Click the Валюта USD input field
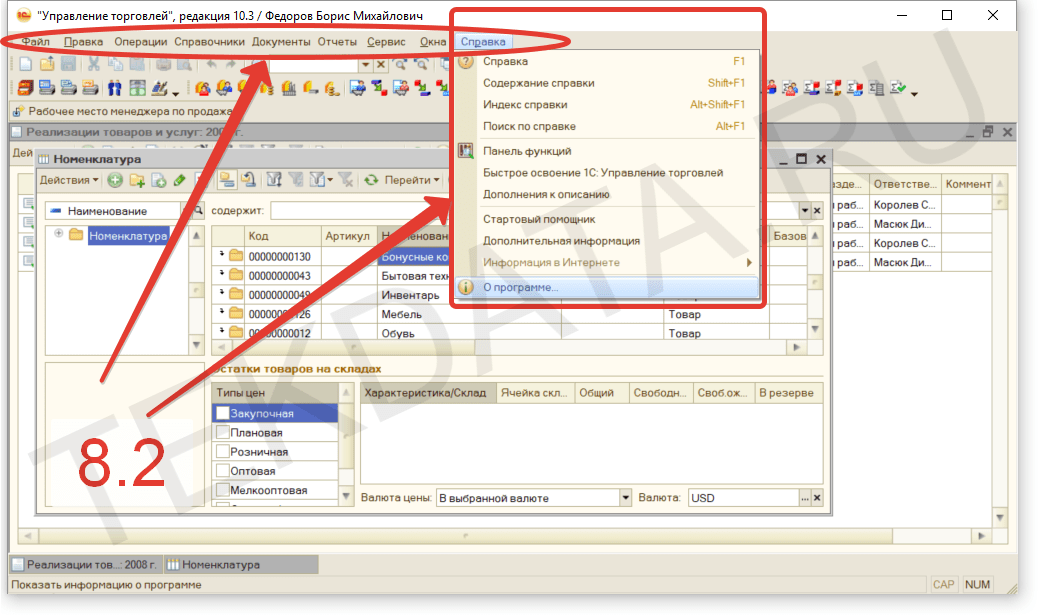The width and height of the screenshot is (1039, 615). tap(743, 498)
